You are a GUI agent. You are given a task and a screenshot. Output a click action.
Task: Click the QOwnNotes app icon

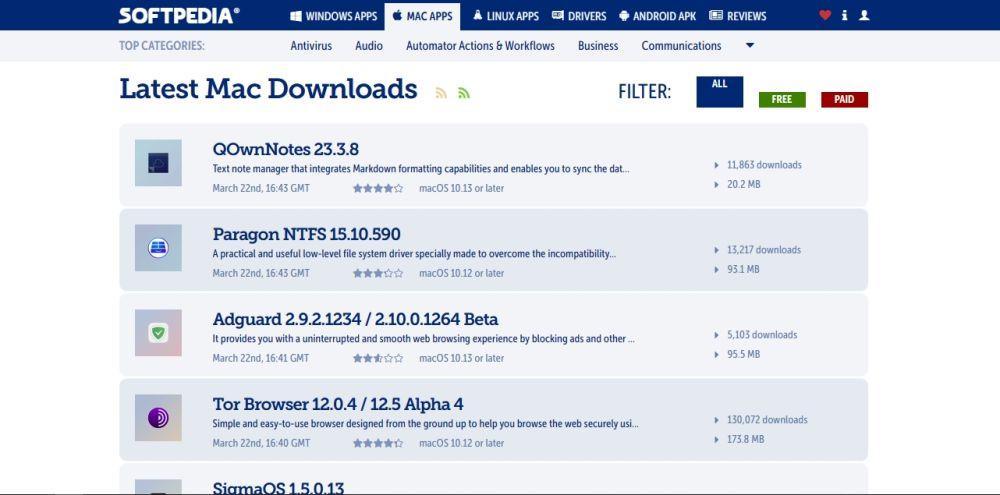coord(158,163)
